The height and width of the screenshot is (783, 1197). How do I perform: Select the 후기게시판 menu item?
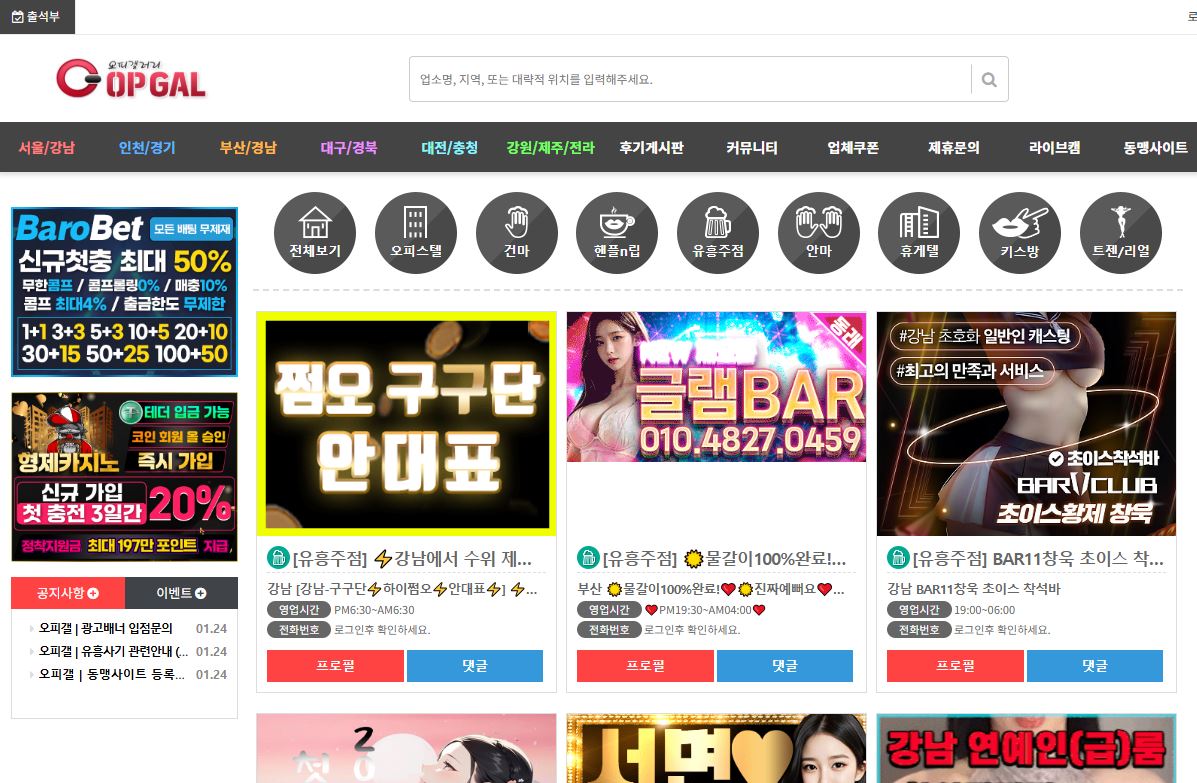point(651,148)
